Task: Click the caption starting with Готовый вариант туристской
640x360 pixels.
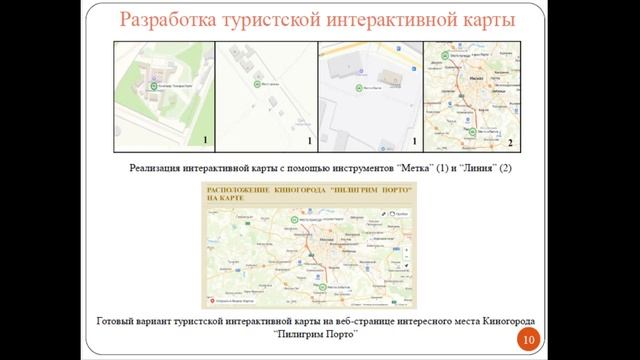Action: pyautogui.click(x=316, y=327)
